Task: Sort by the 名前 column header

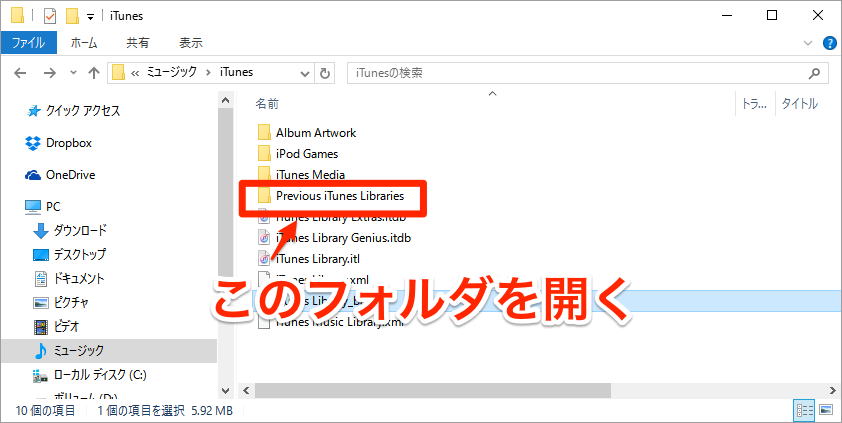Action: coord(267,104)
